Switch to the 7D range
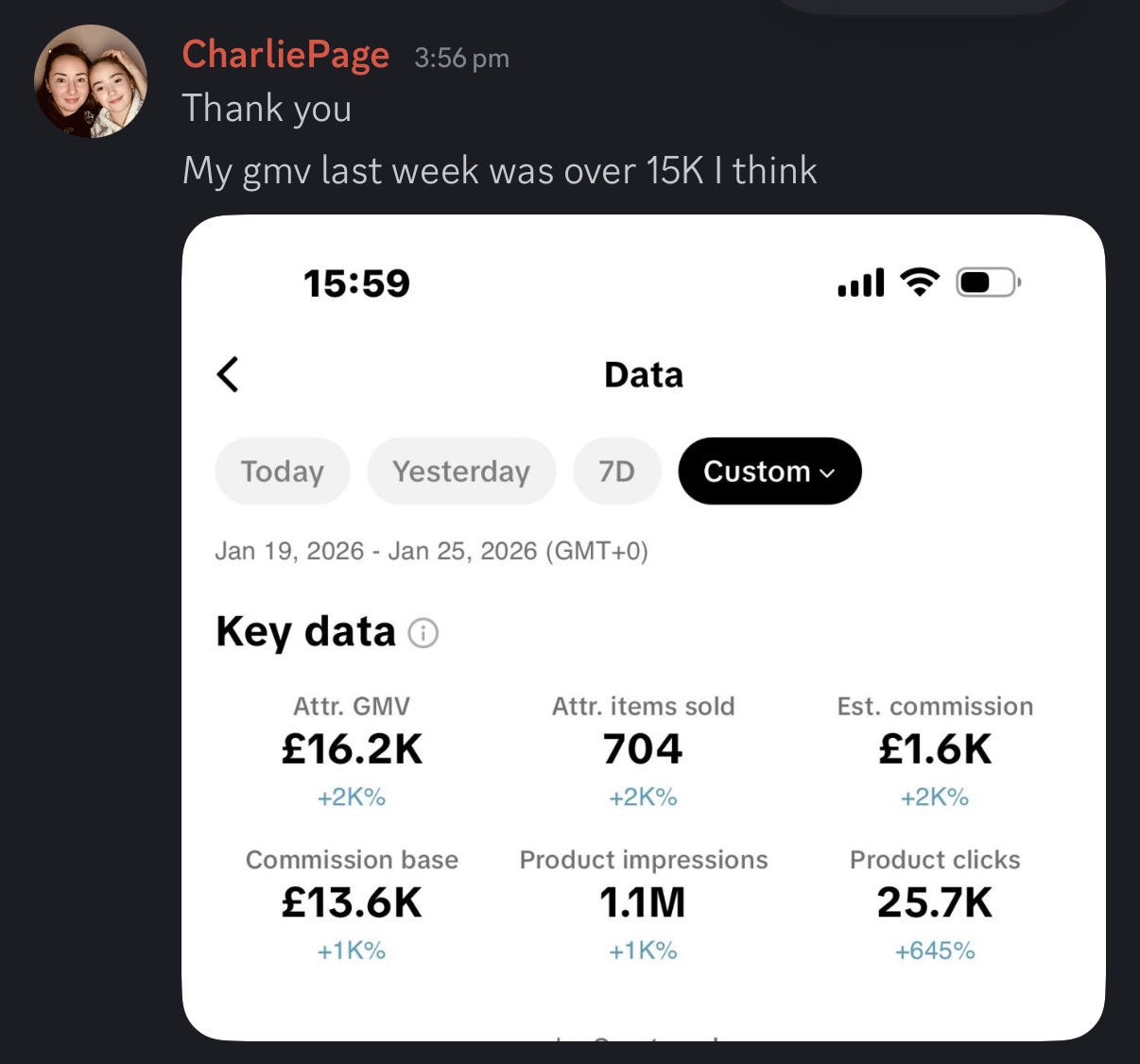Image resolution: width=1140 pixels, height=1064 pixels. [x=616, y=471]
